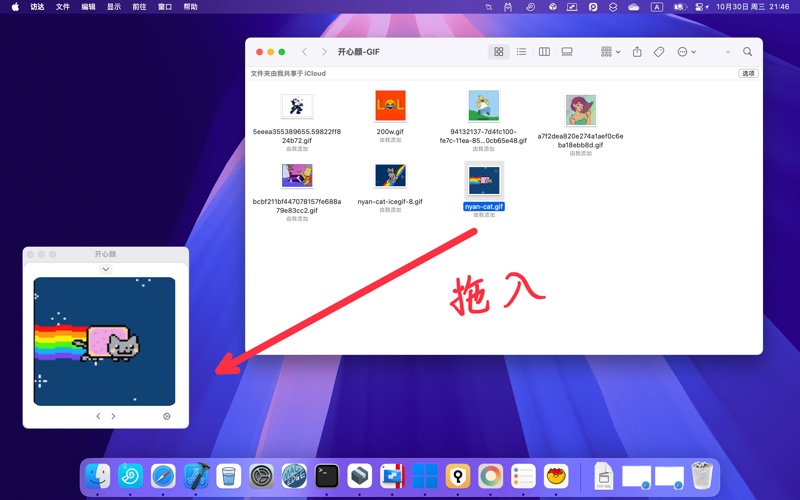This screenshot has width=800, height=500.
Task: Open the group-by dropdown in Finder toolbar
Action: tap(610, 52)
